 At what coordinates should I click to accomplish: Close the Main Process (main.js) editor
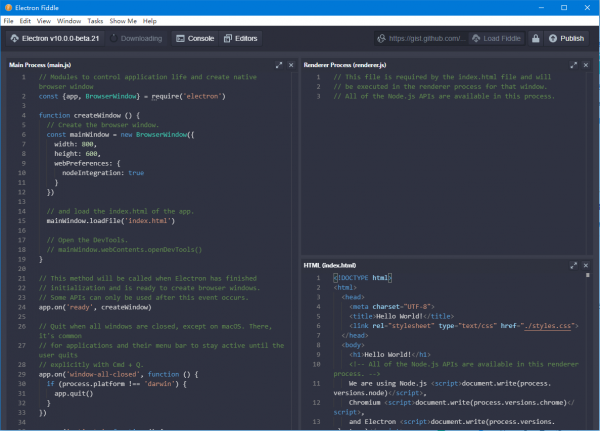pos(291,65)
